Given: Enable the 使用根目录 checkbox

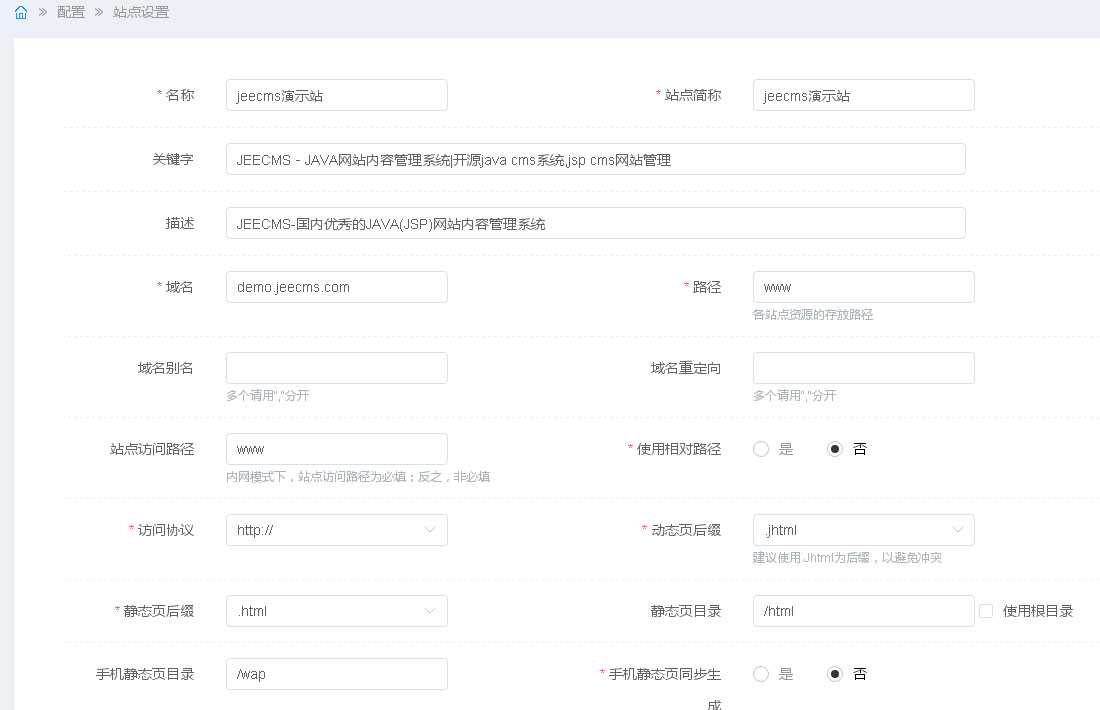Looking at the screenshot, I should (986, 611).
